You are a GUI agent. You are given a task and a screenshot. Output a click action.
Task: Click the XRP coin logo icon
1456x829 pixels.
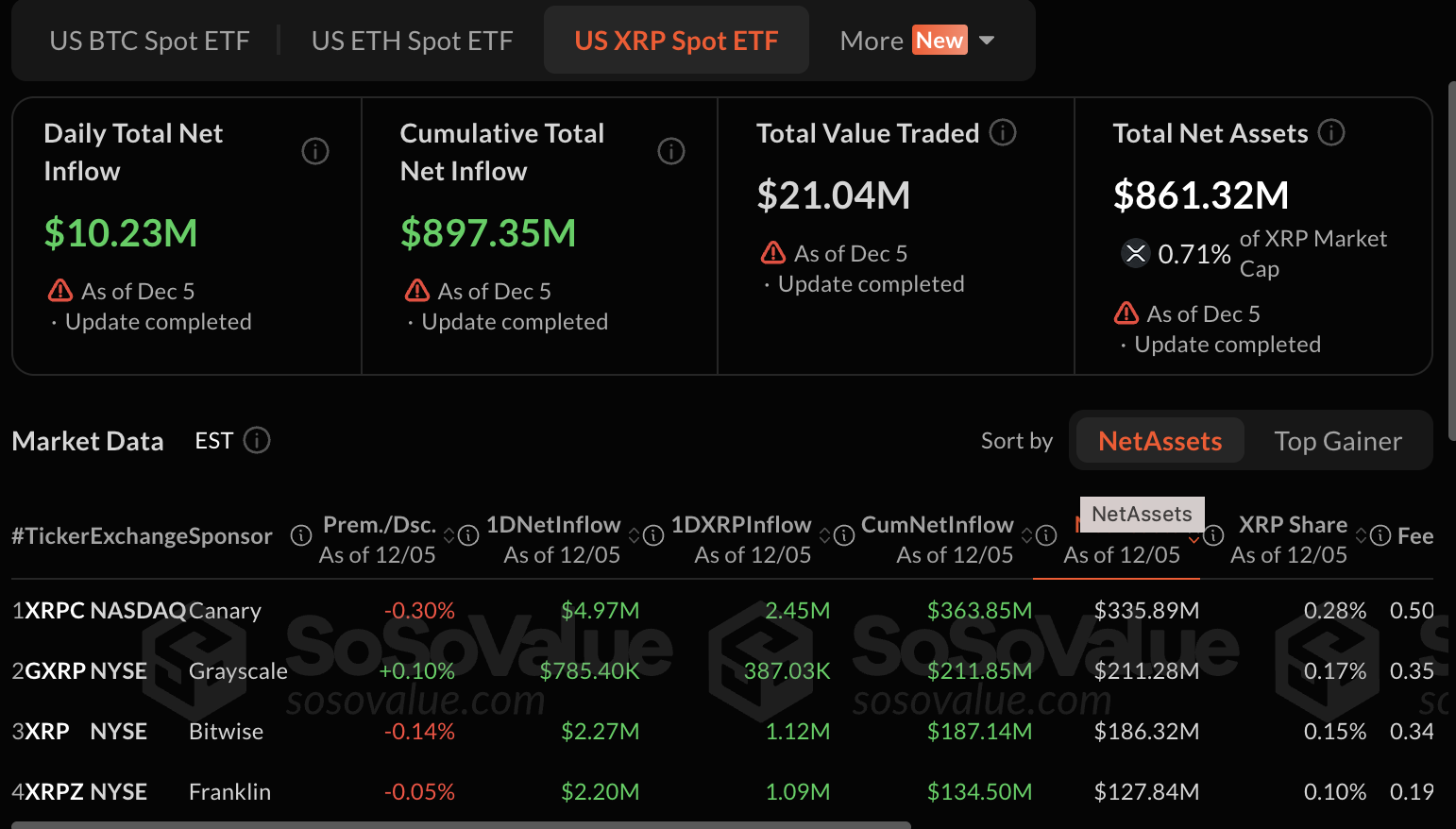click(x=1135, y=253)
